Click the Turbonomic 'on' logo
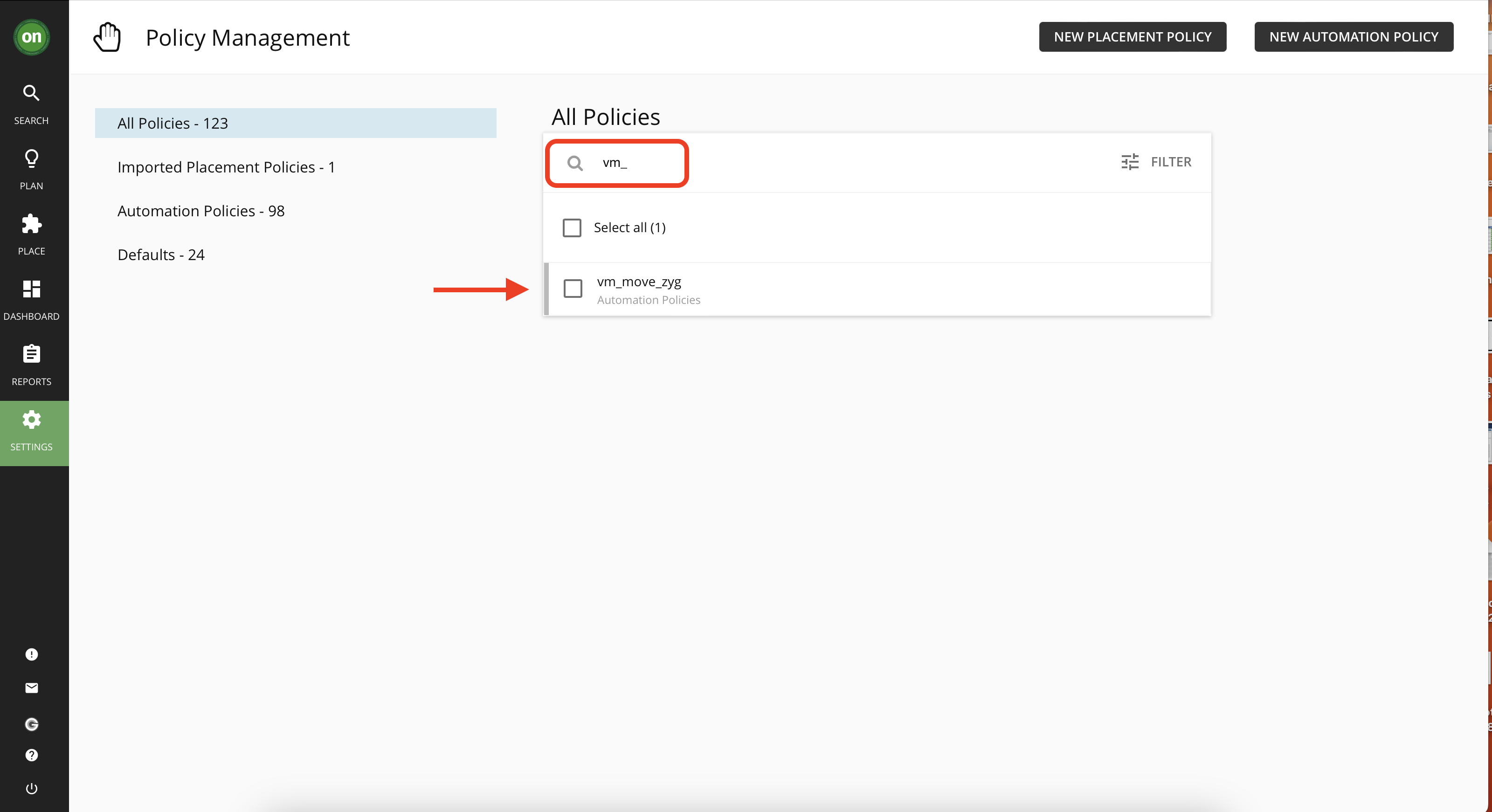This screenshot has width=1492, height=812. point(31,37)
